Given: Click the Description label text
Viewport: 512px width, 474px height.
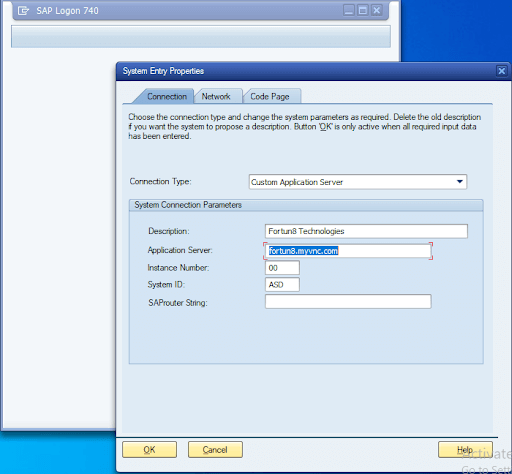Looking at the screenshot, I should pos(169,231).
